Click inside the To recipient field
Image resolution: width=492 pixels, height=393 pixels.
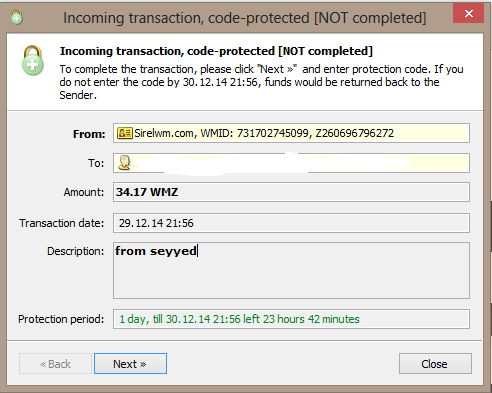(291, 163)
